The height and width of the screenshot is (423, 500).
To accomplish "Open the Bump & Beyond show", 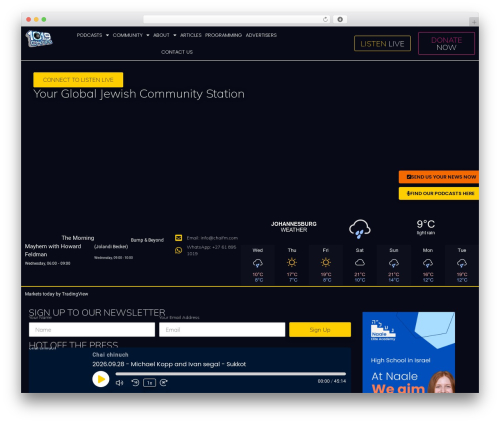I will click(147, 240).
